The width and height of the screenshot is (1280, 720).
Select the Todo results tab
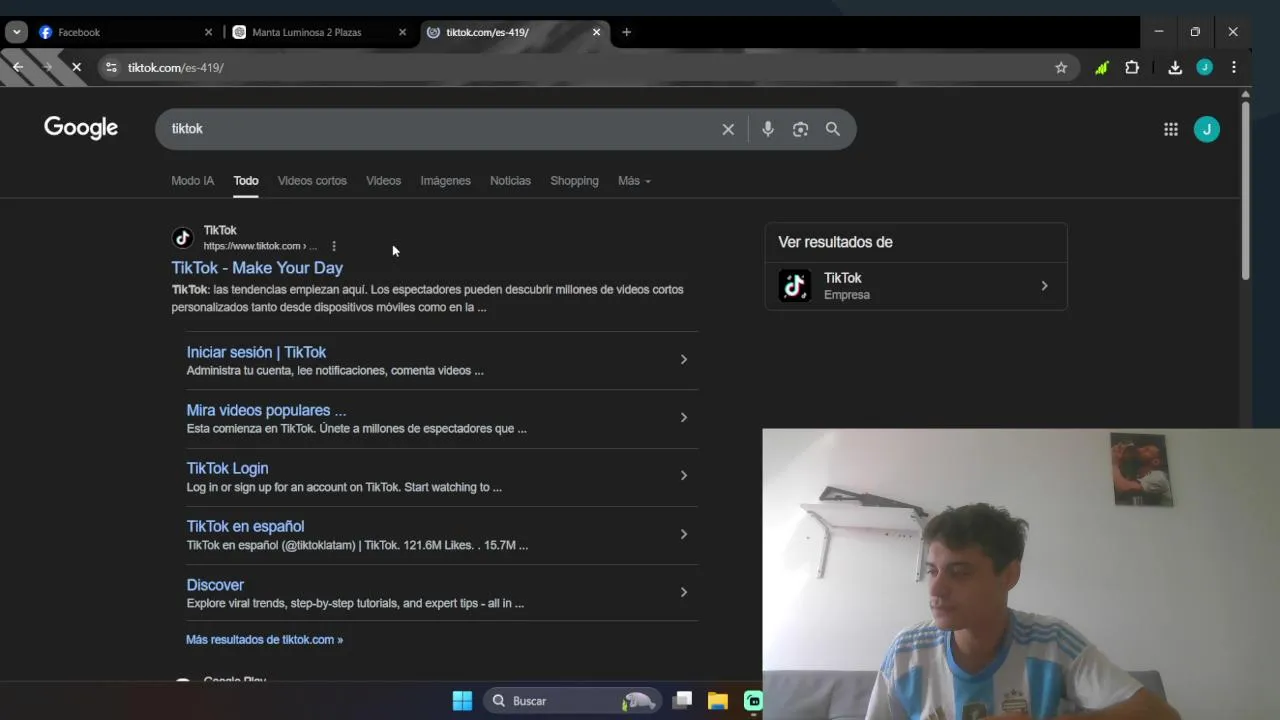coord(246,181)
